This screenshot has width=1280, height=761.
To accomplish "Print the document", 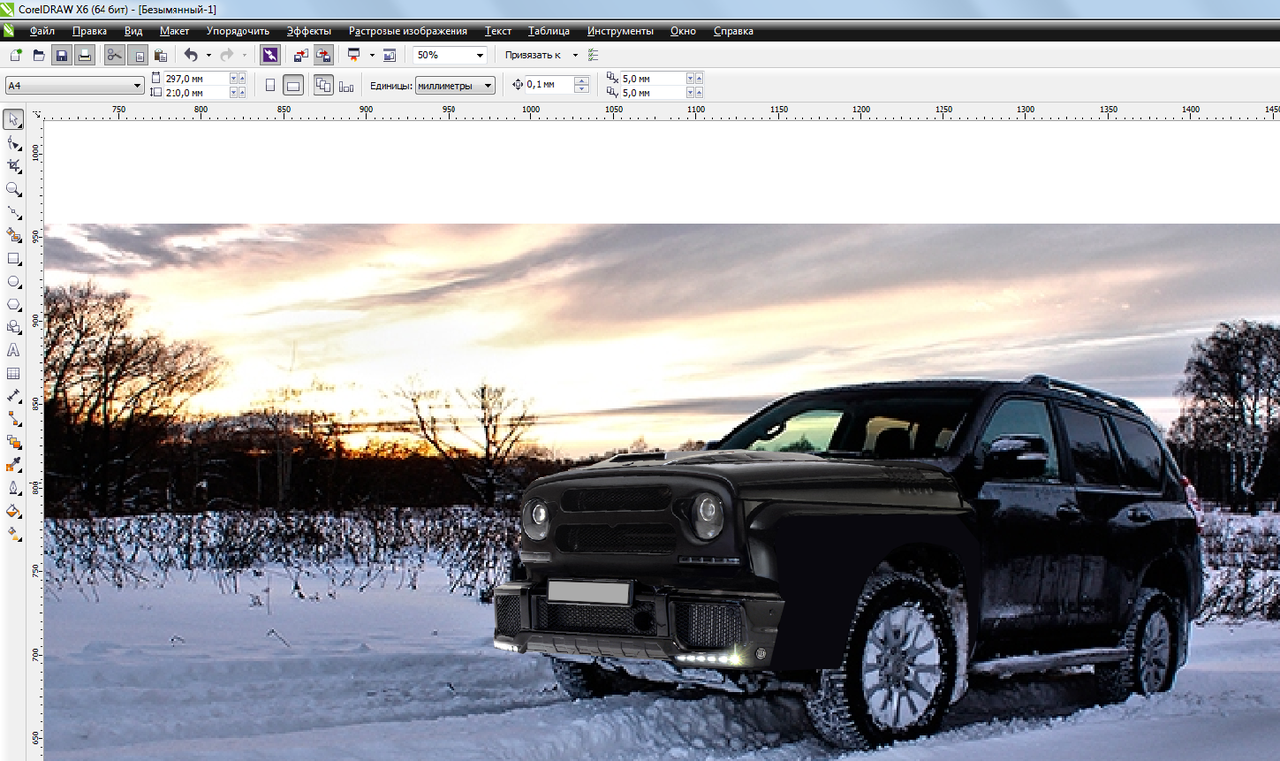I will (x=85, y=55).
